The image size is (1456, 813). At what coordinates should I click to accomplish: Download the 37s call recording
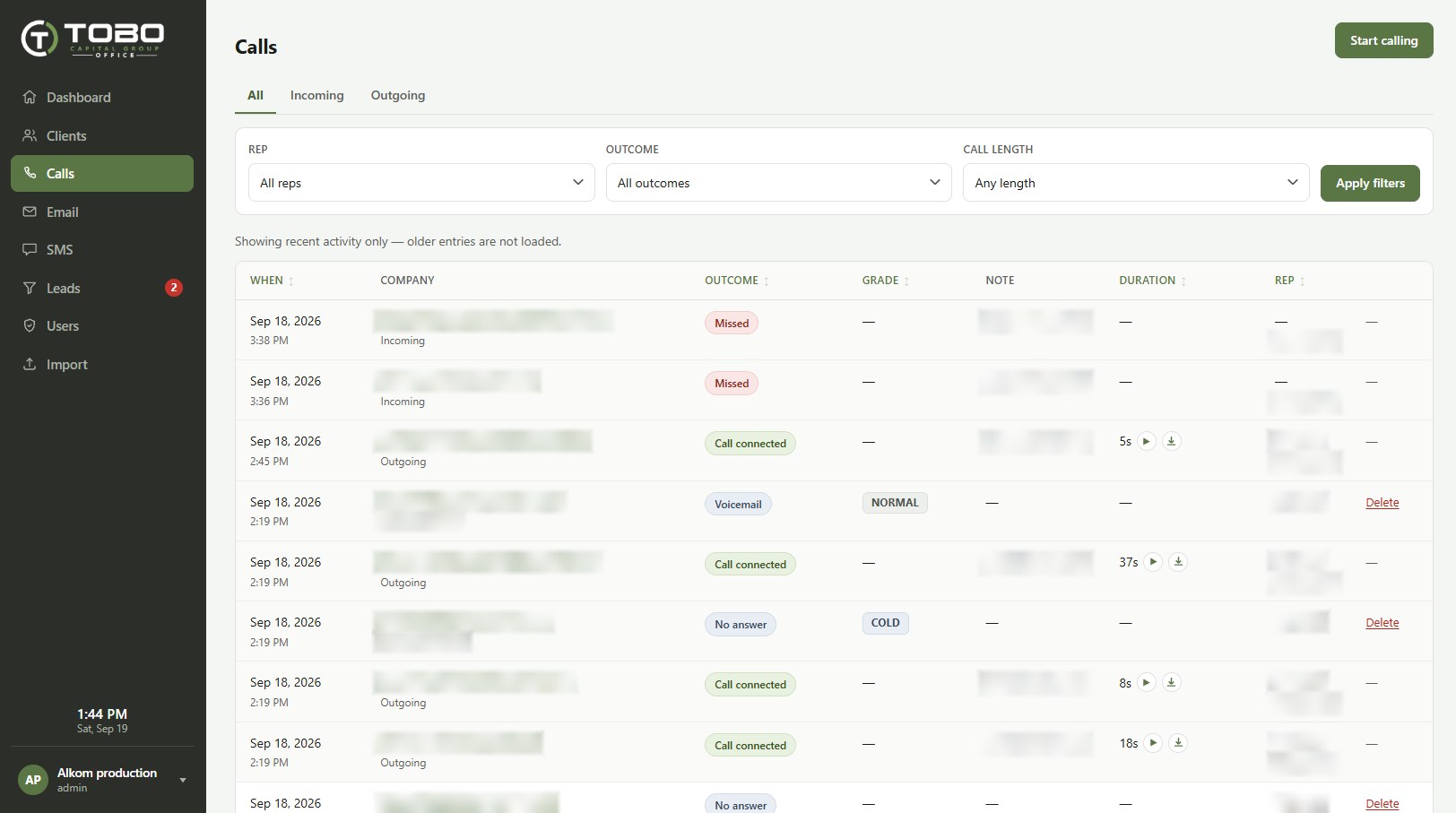click(x=1179, y=562)
